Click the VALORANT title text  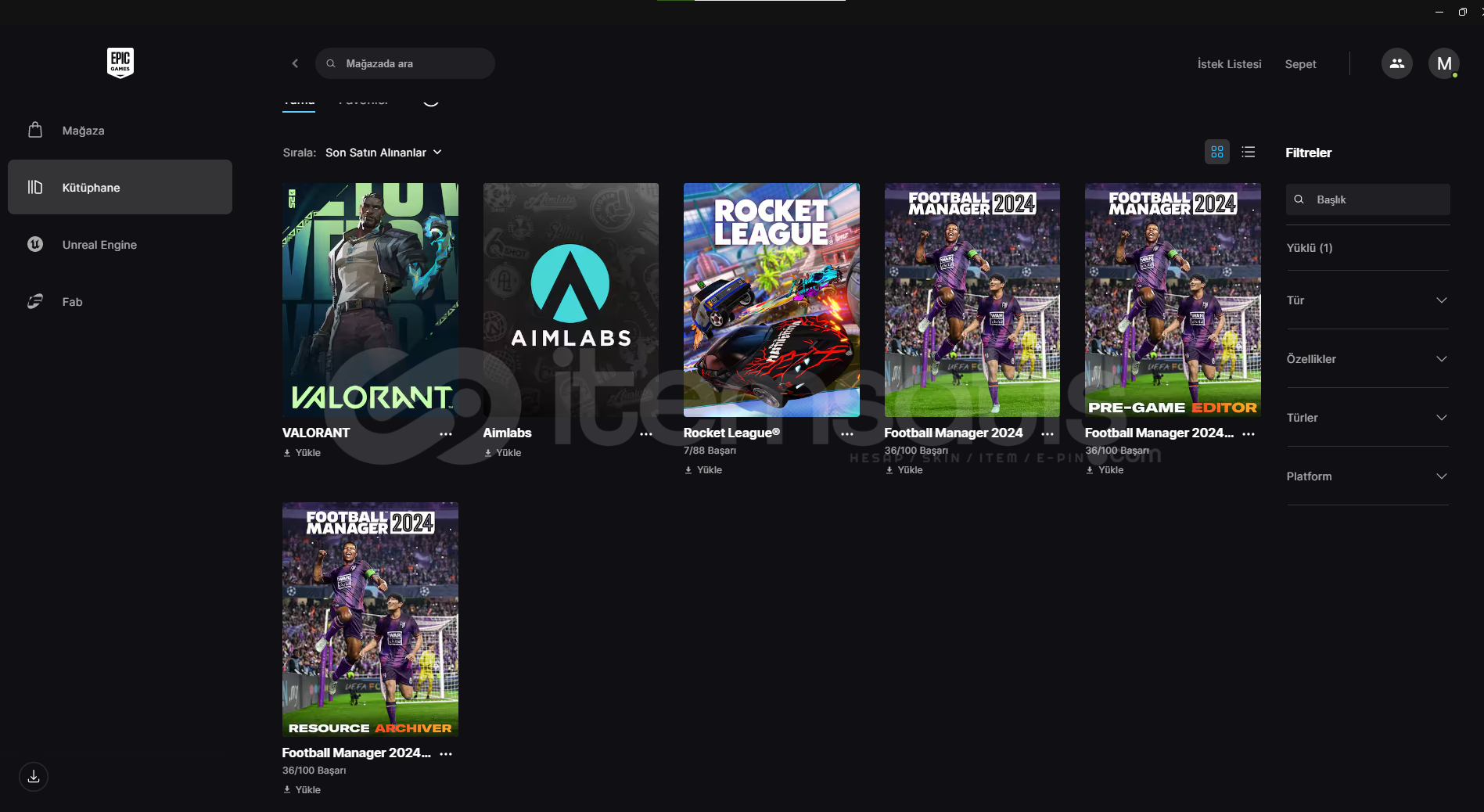316,433
